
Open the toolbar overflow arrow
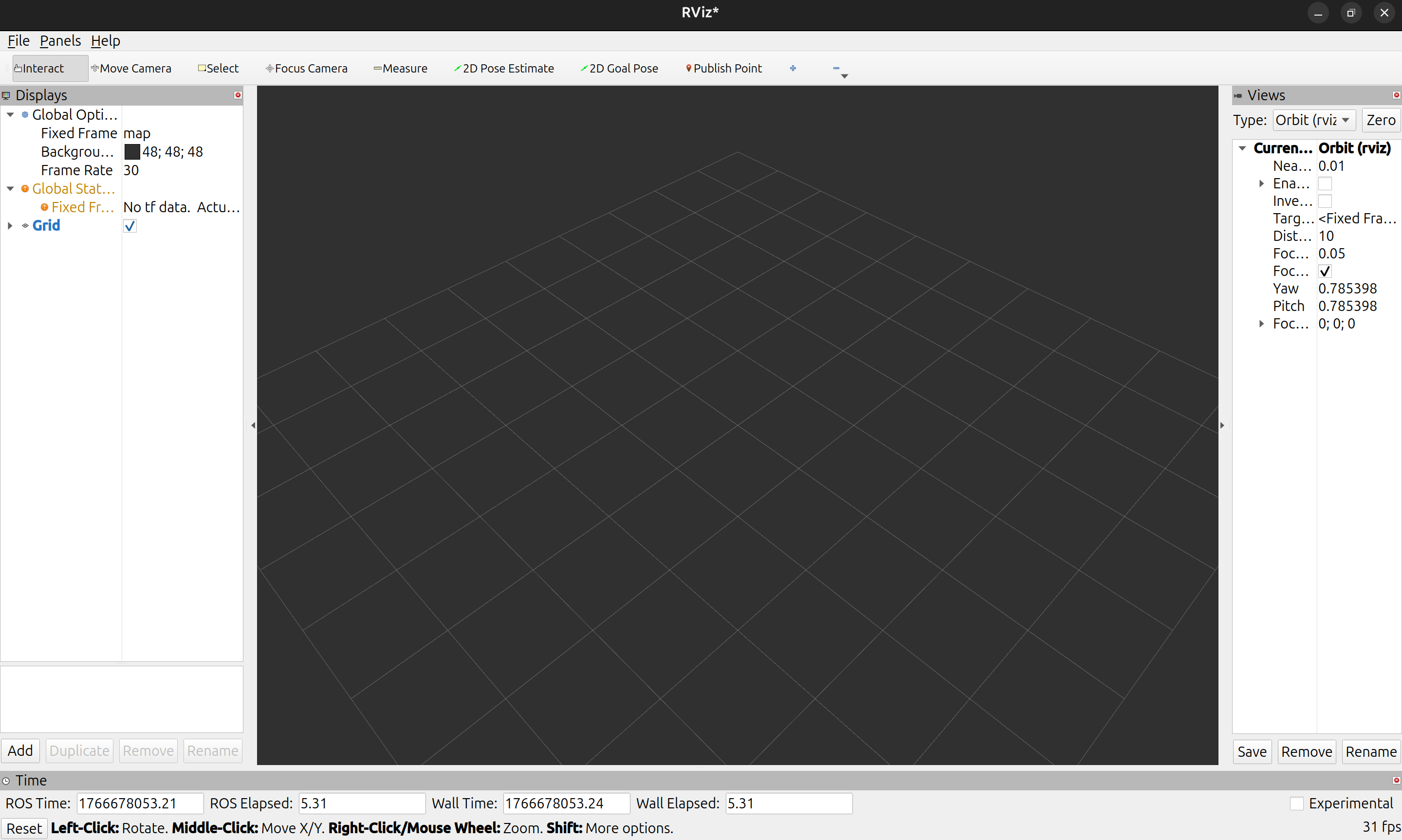point(845,76)
